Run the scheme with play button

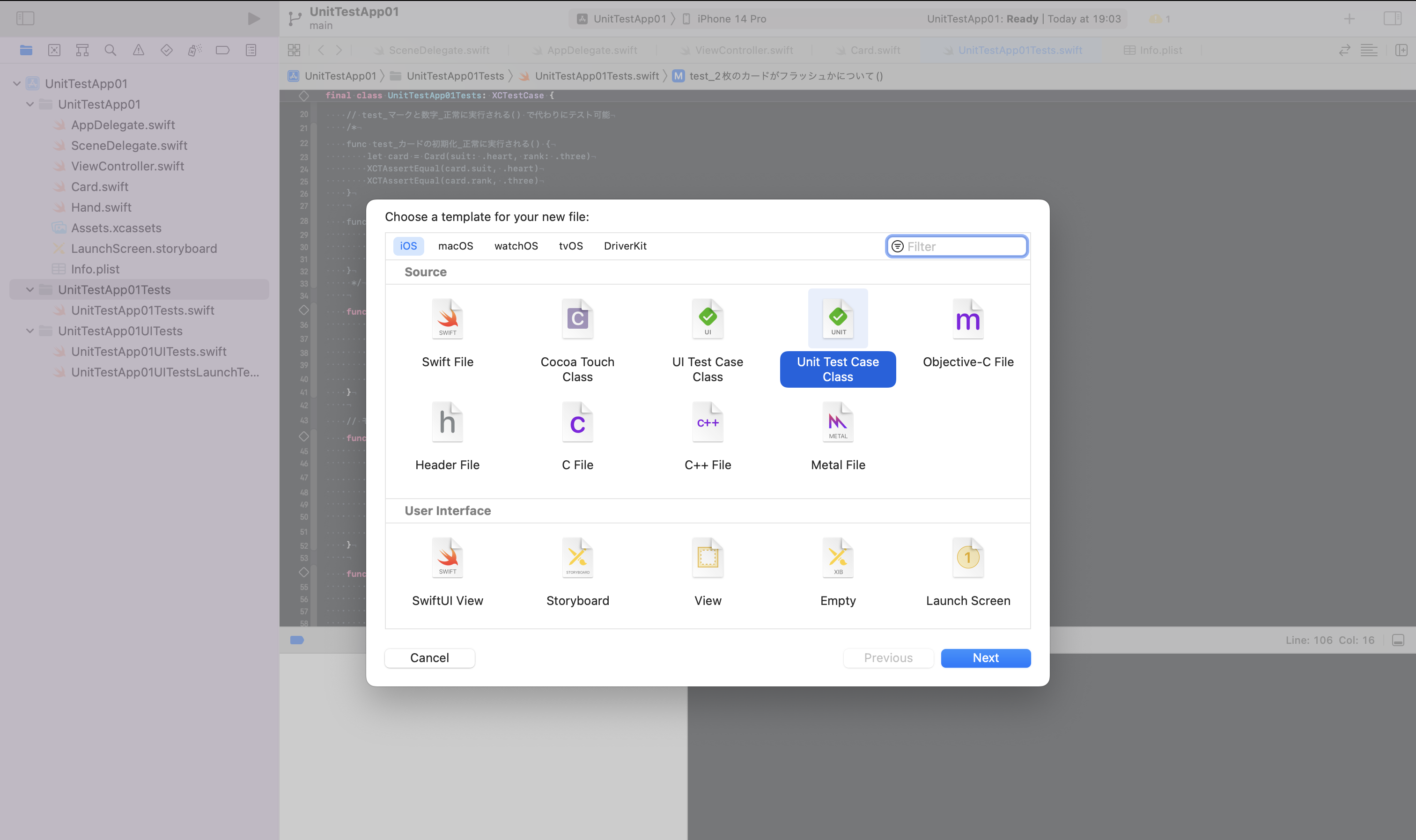click(253, 19)
